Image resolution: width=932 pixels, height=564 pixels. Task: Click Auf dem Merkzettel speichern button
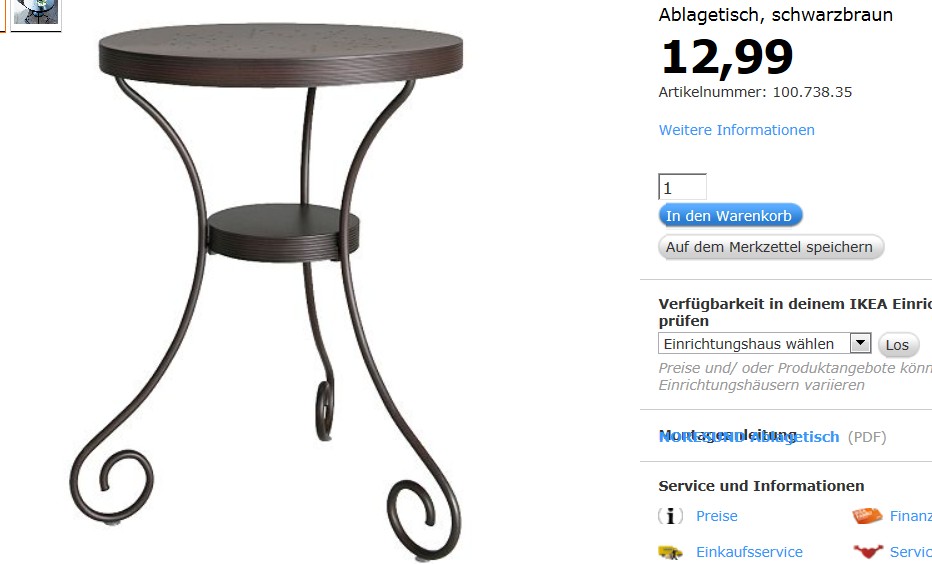point(771,247)
